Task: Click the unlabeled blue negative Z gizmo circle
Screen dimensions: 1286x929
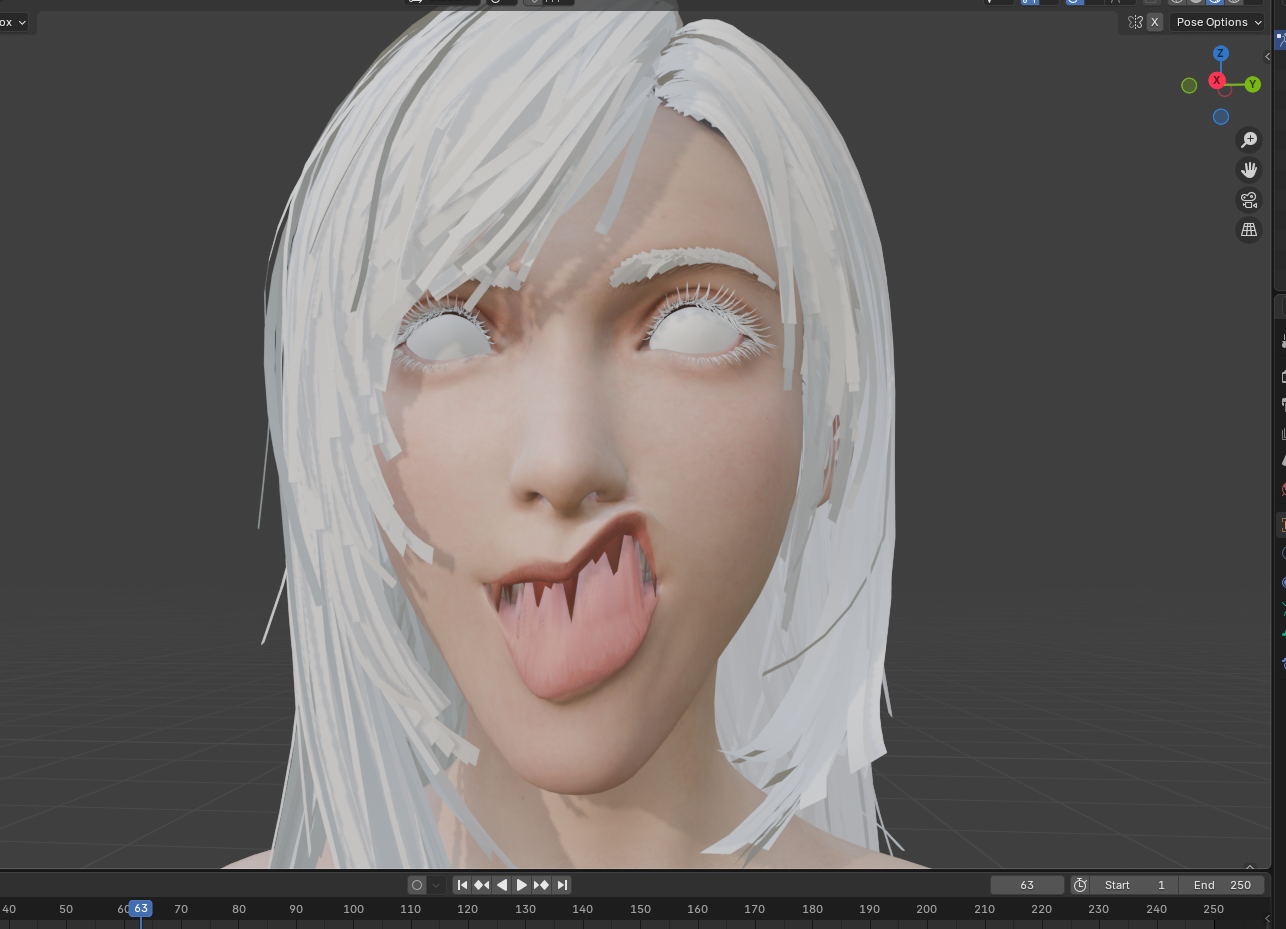Action: point(1221,117)
